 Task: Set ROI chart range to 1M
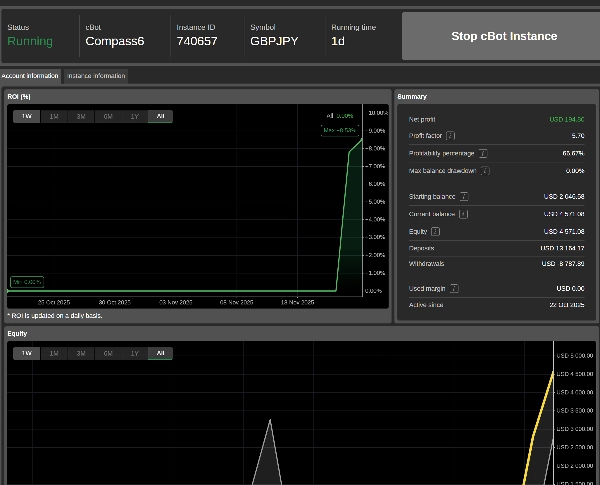pyautogui.click(x=54, y=116)
